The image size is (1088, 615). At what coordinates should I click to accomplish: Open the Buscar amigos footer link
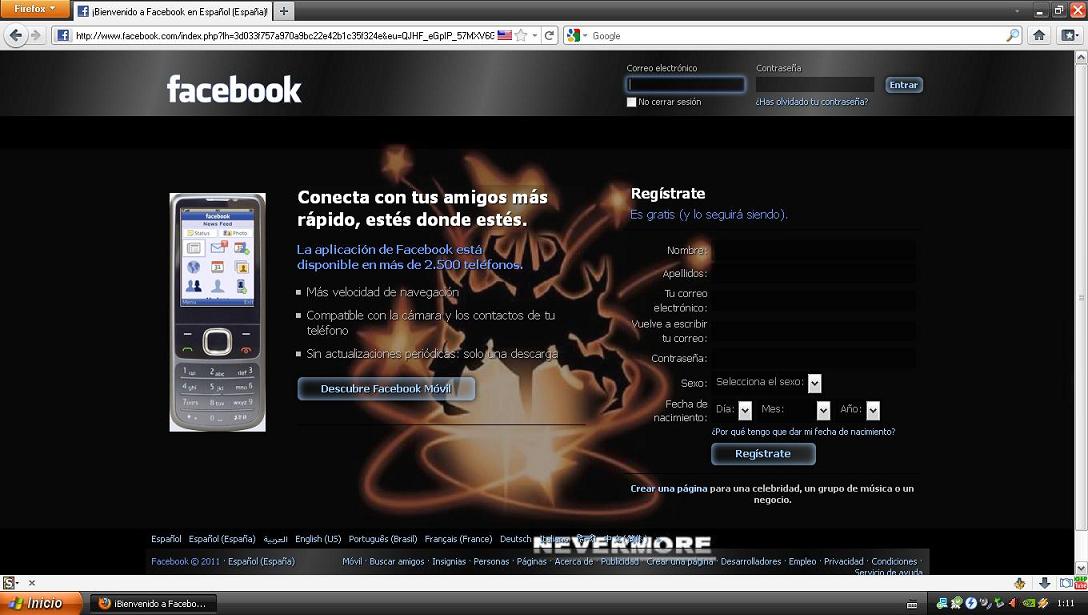[x=396, y=562]
